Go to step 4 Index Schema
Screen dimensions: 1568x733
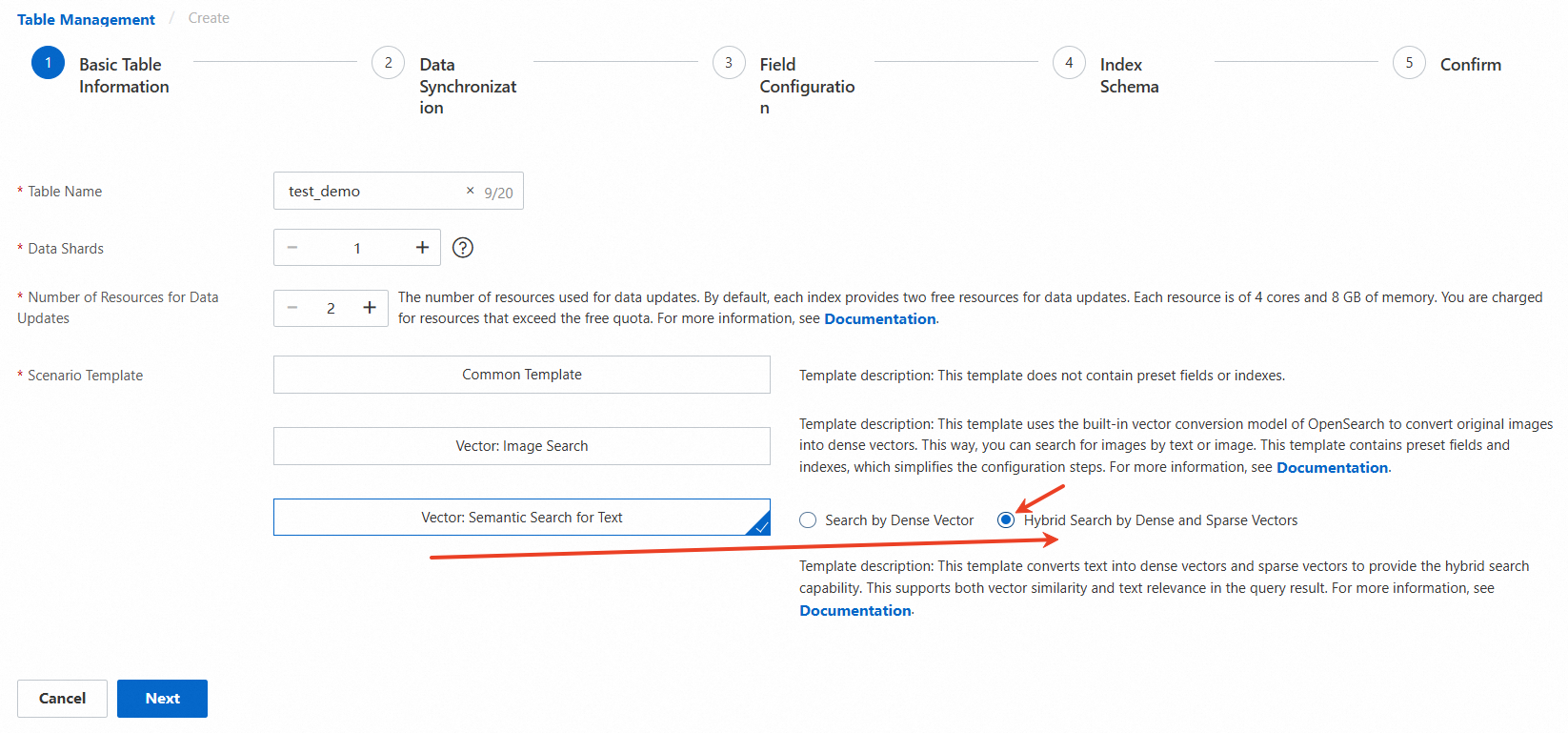click(1069, 64)
